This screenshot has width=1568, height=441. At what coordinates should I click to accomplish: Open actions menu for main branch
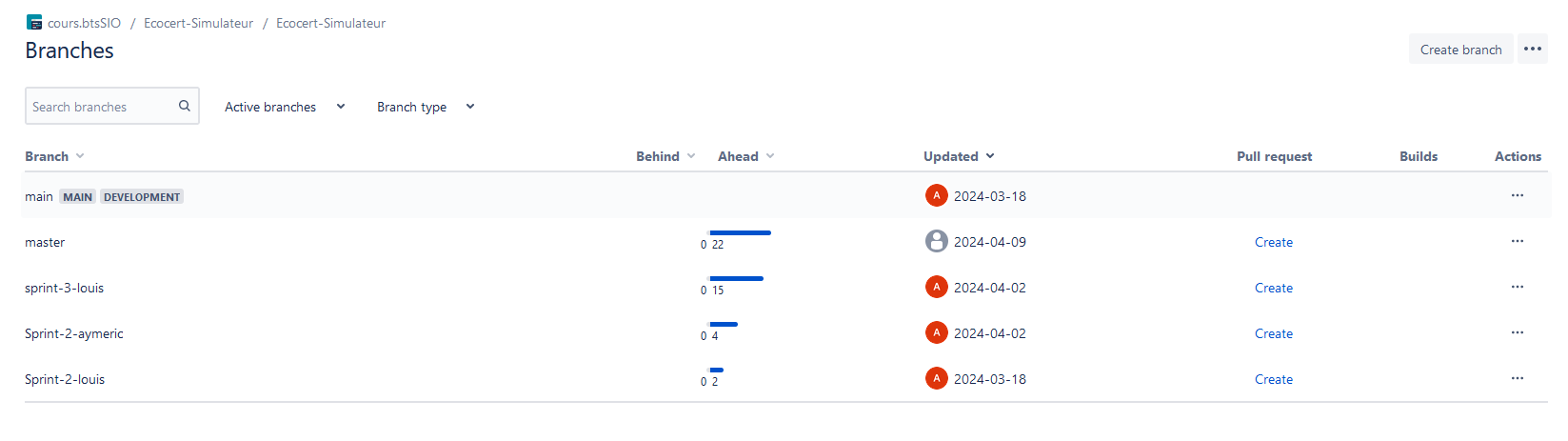click(1517, 195)
